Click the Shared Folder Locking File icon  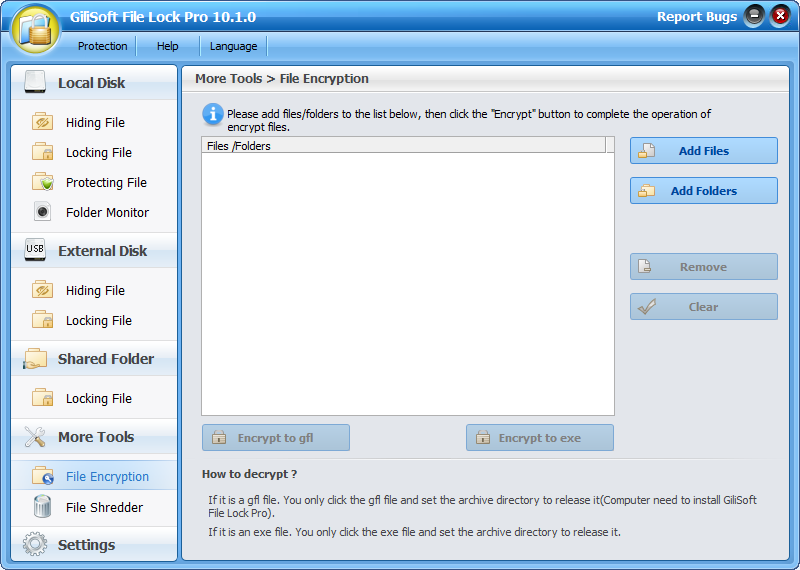coord(42,398)
